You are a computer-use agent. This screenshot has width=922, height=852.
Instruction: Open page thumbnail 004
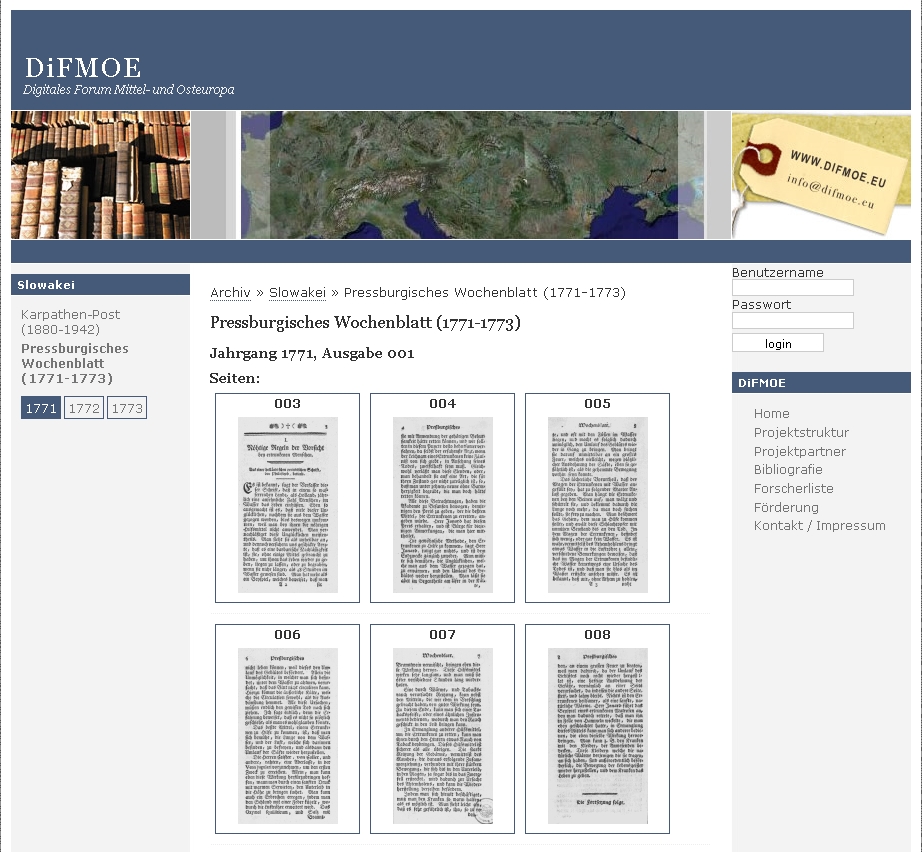442,504
